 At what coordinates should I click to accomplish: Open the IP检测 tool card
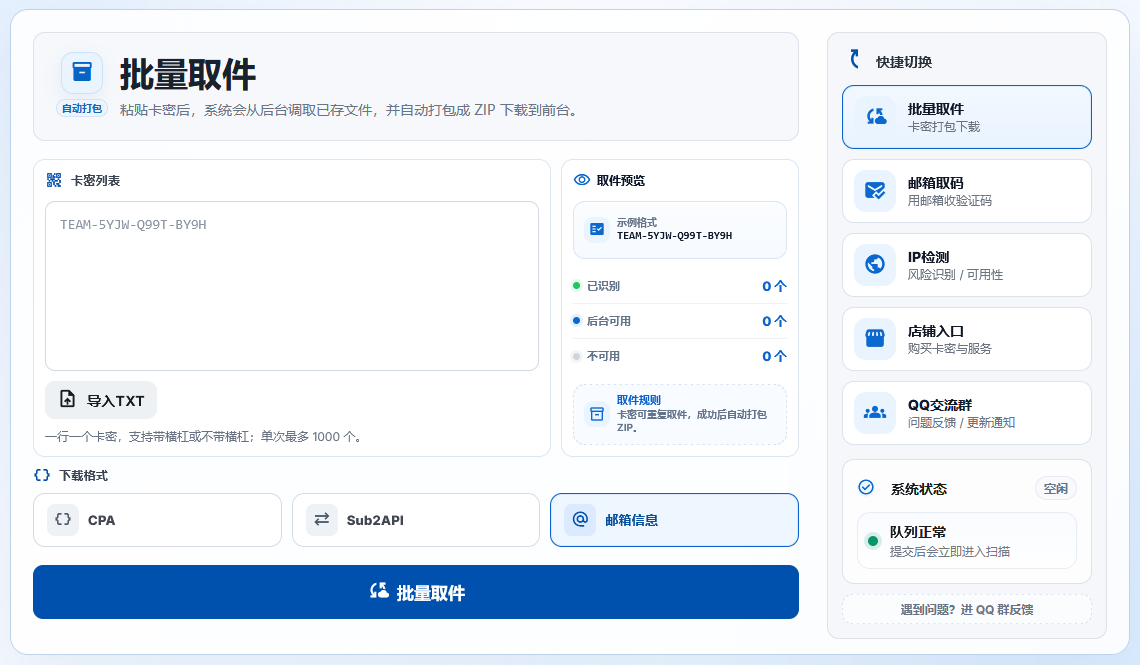point(967,265)
